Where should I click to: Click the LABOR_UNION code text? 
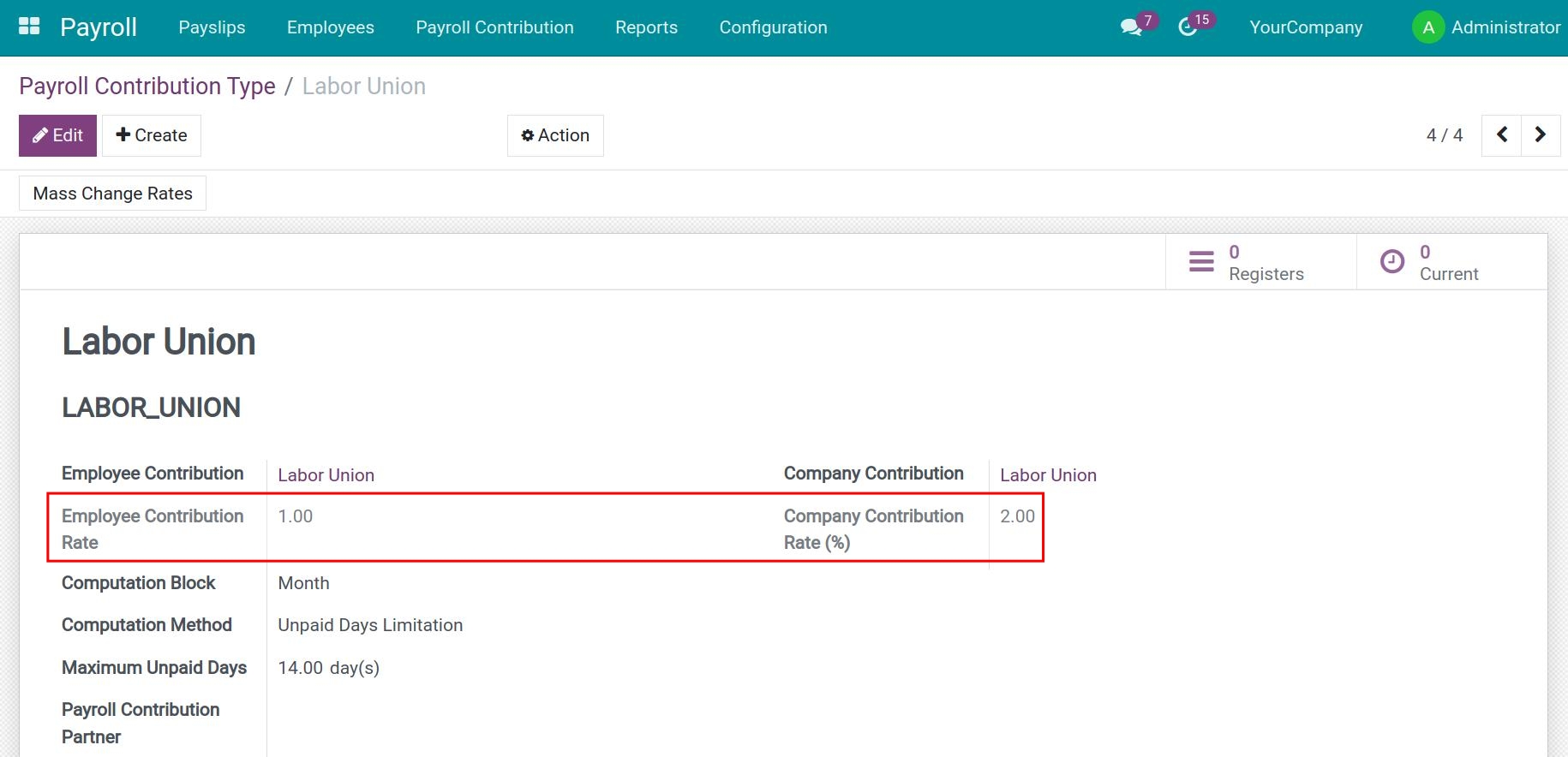click(151, 408)
